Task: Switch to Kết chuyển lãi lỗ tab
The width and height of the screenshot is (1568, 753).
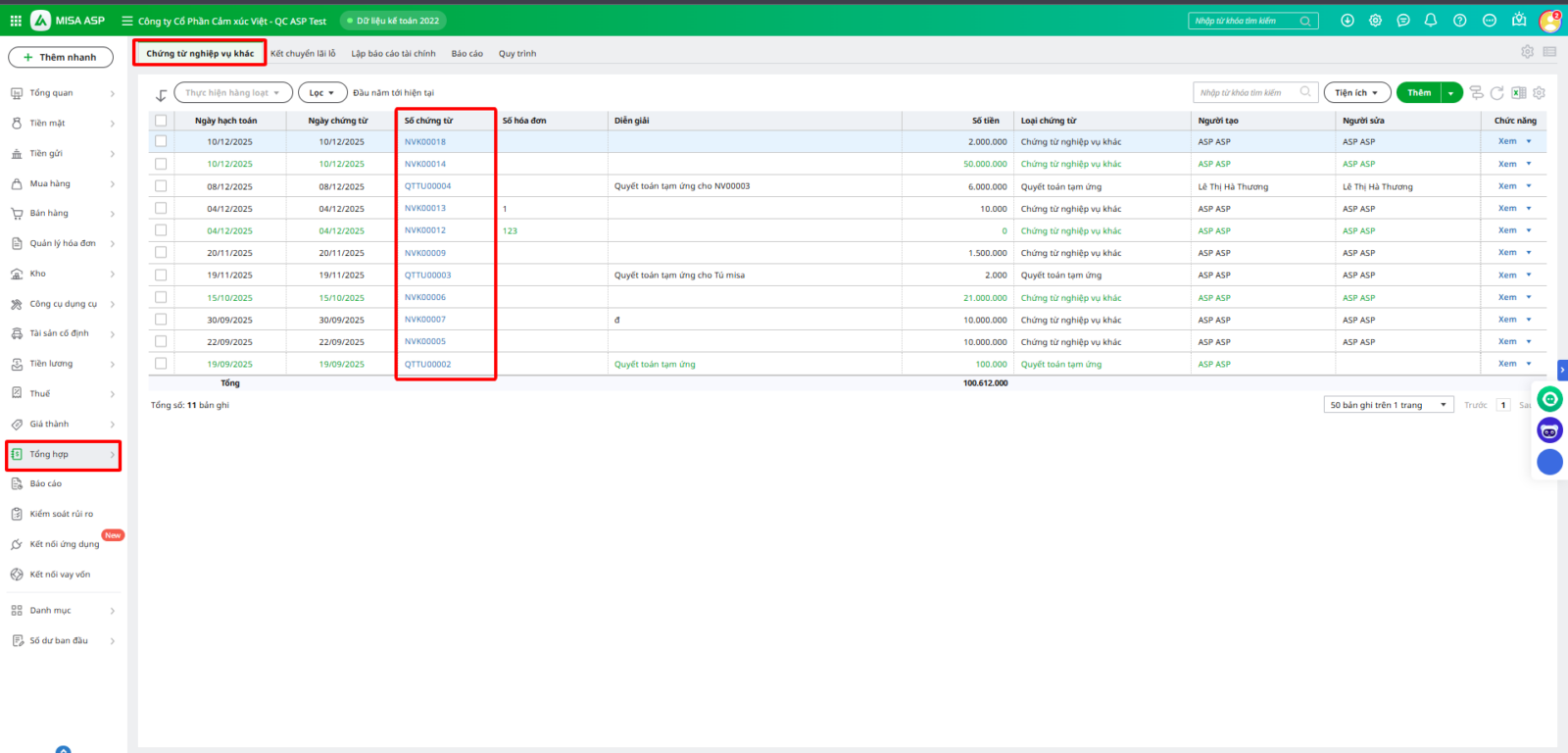Action: pyautogui.click(x=303, y=54)
